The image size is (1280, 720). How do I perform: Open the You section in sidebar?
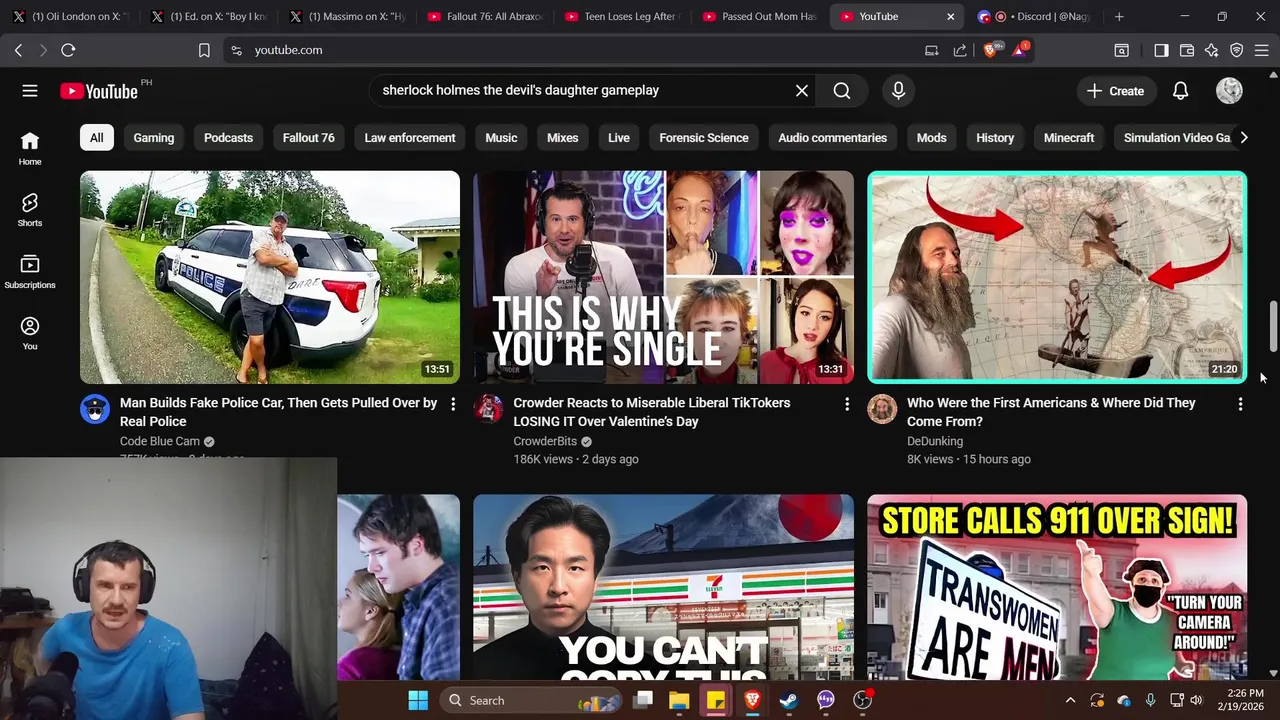(x=30, y=333)
